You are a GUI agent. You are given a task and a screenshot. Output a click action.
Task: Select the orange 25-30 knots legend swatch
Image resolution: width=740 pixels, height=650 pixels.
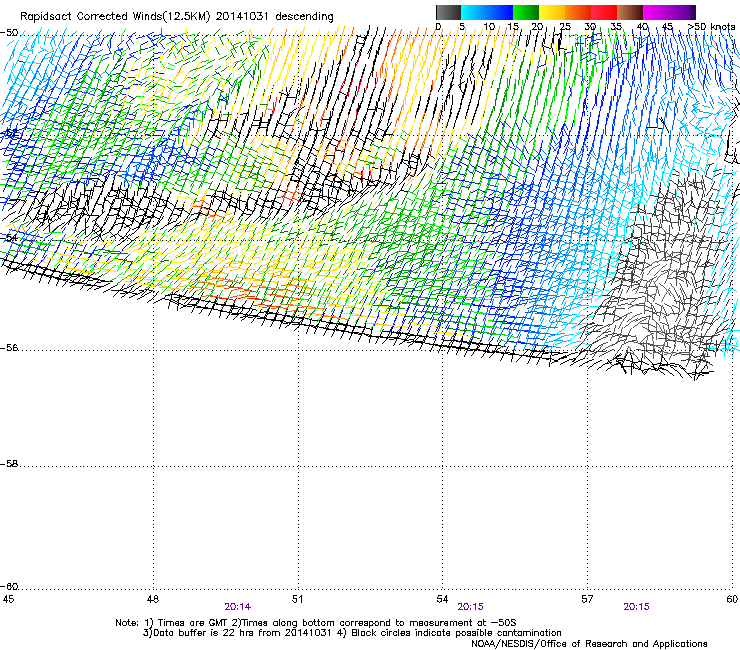[578, 12]
